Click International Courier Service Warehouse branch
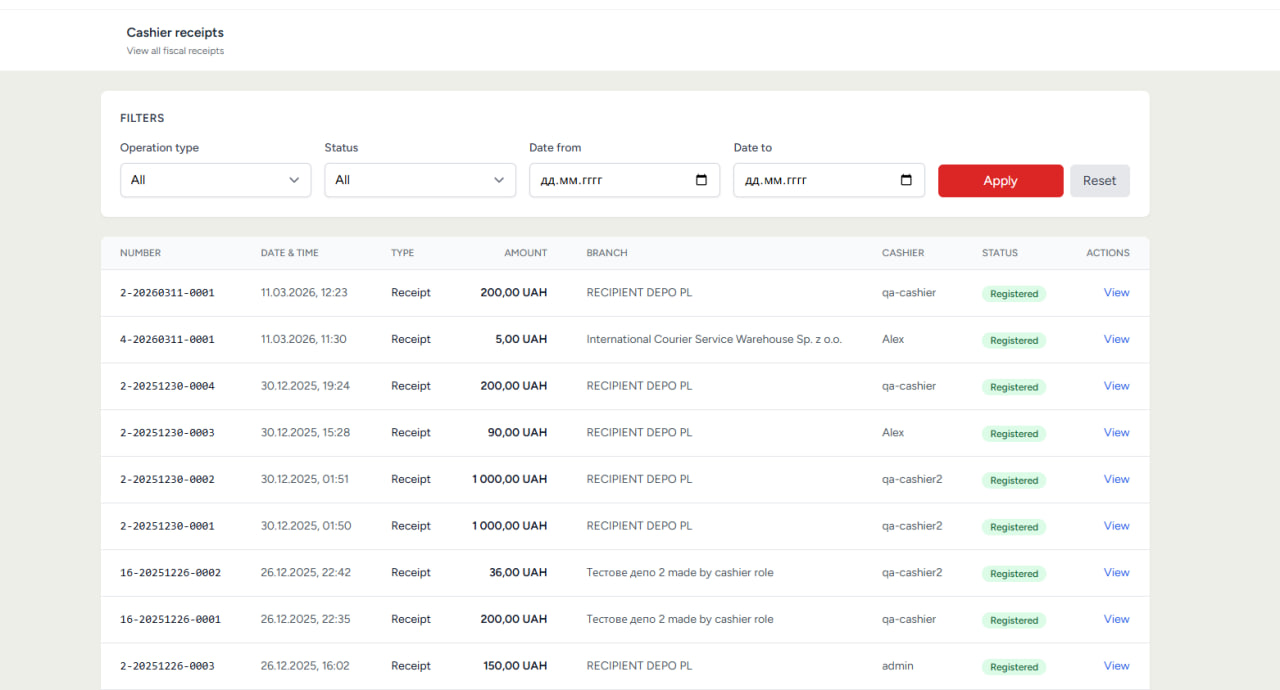Viewport: 1280px width, 690px height. (714, 339)
